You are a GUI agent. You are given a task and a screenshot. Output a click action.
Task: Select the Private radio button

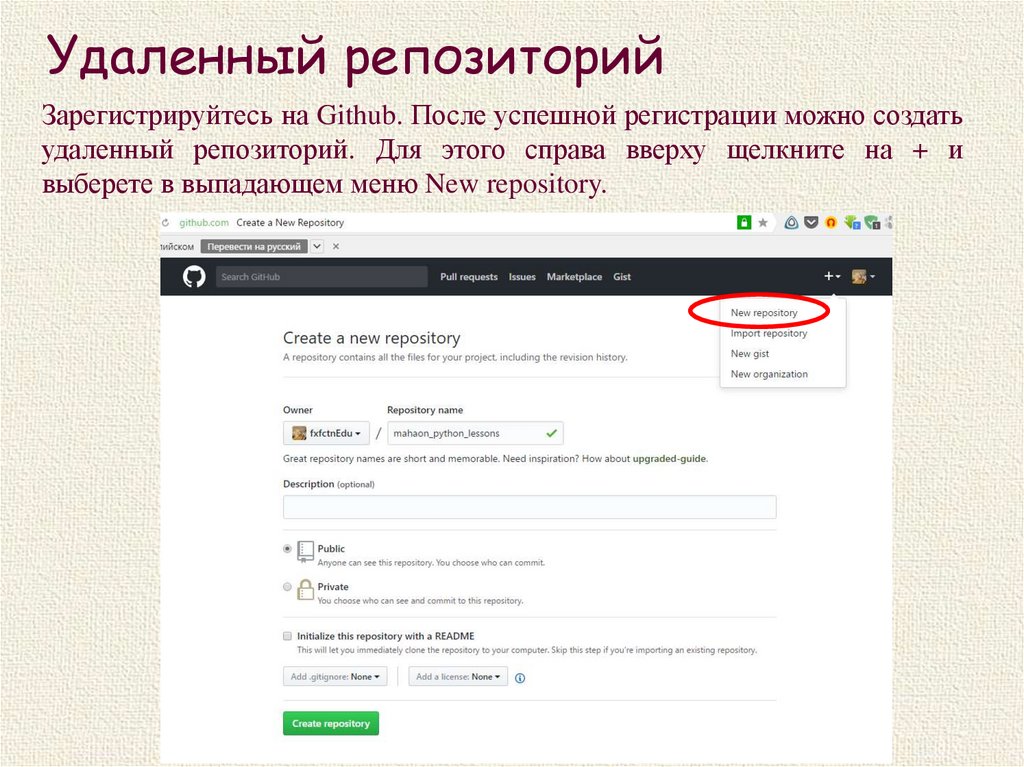click(287, 587)
